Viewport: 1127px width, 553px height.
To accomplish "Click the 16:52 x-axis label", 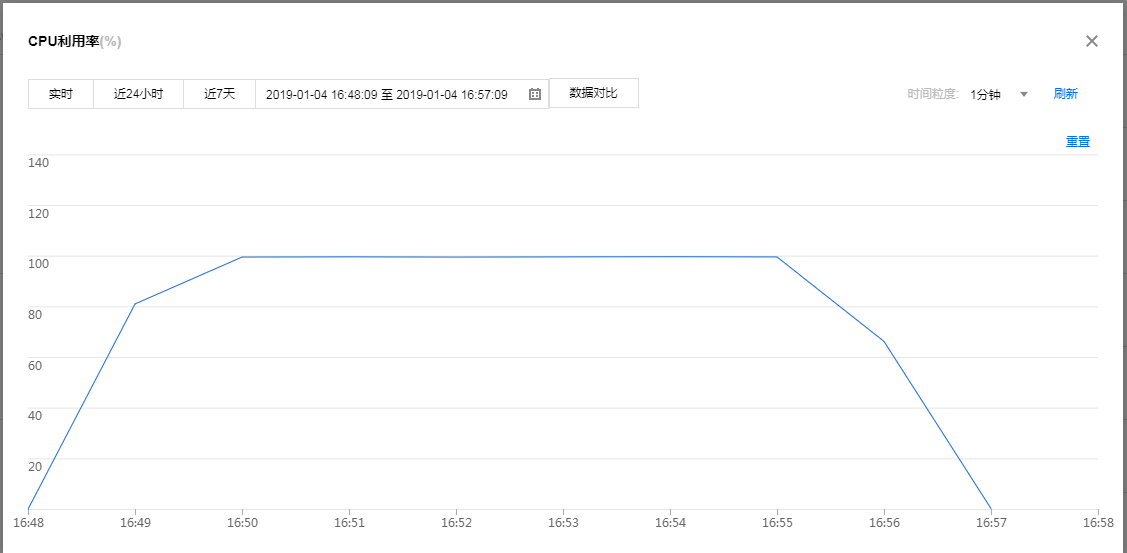I will coord(456,523).
